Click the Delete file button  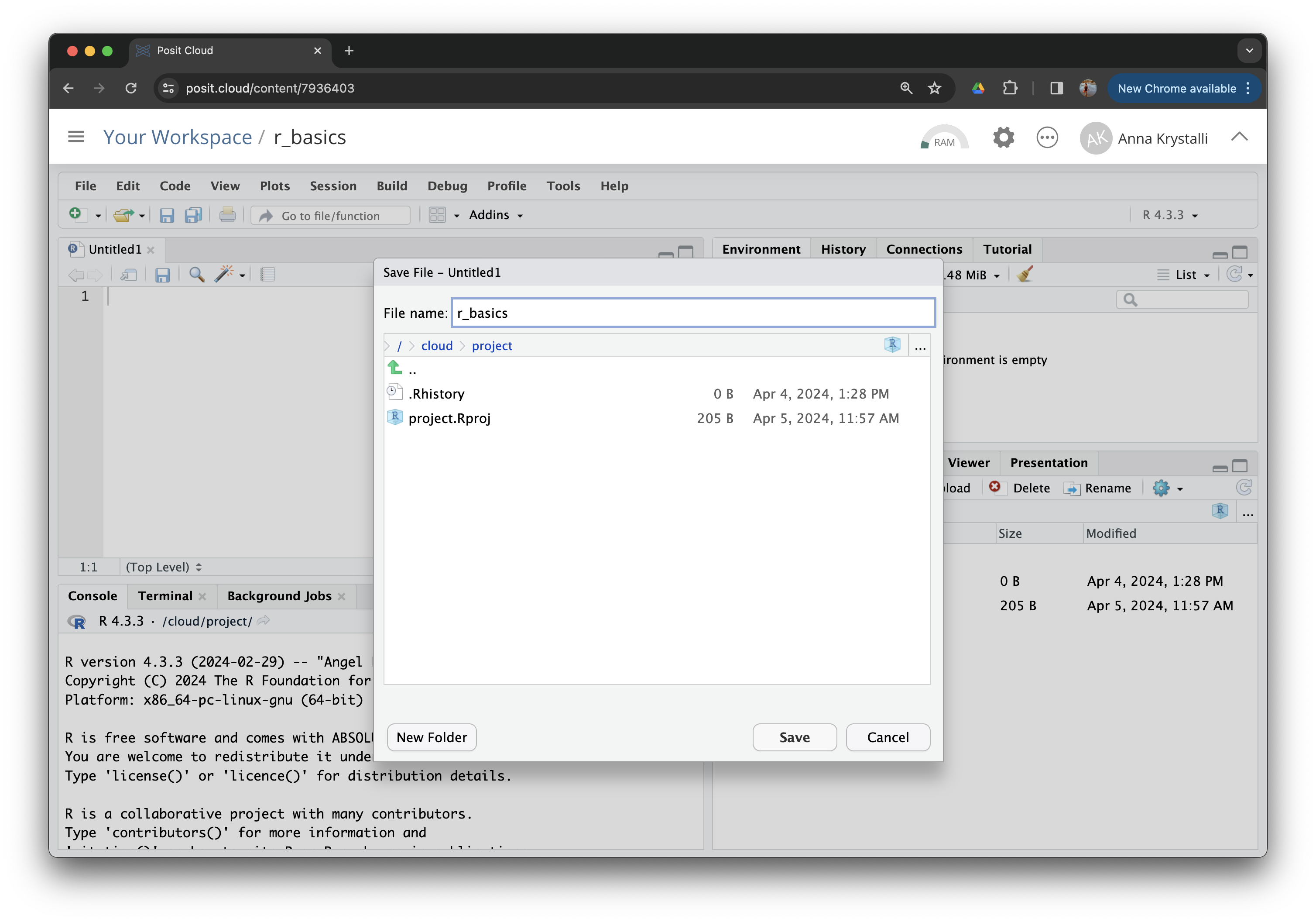tap(1020, 488)
